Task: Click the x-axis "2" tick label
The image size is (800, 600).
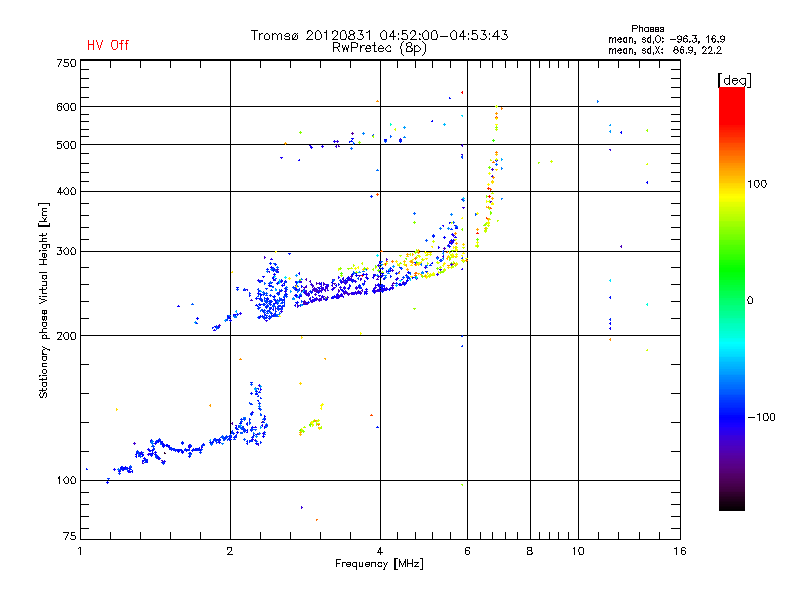Action: (230, 551)
